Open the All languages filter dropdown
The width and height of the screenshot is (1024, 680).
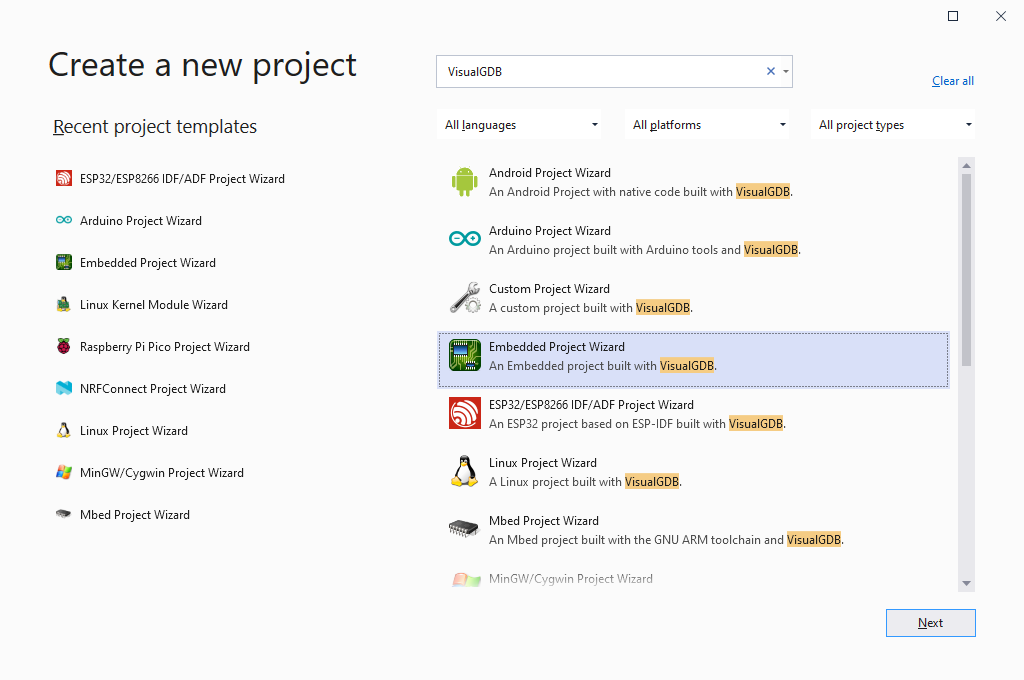(x=519, y=125)
